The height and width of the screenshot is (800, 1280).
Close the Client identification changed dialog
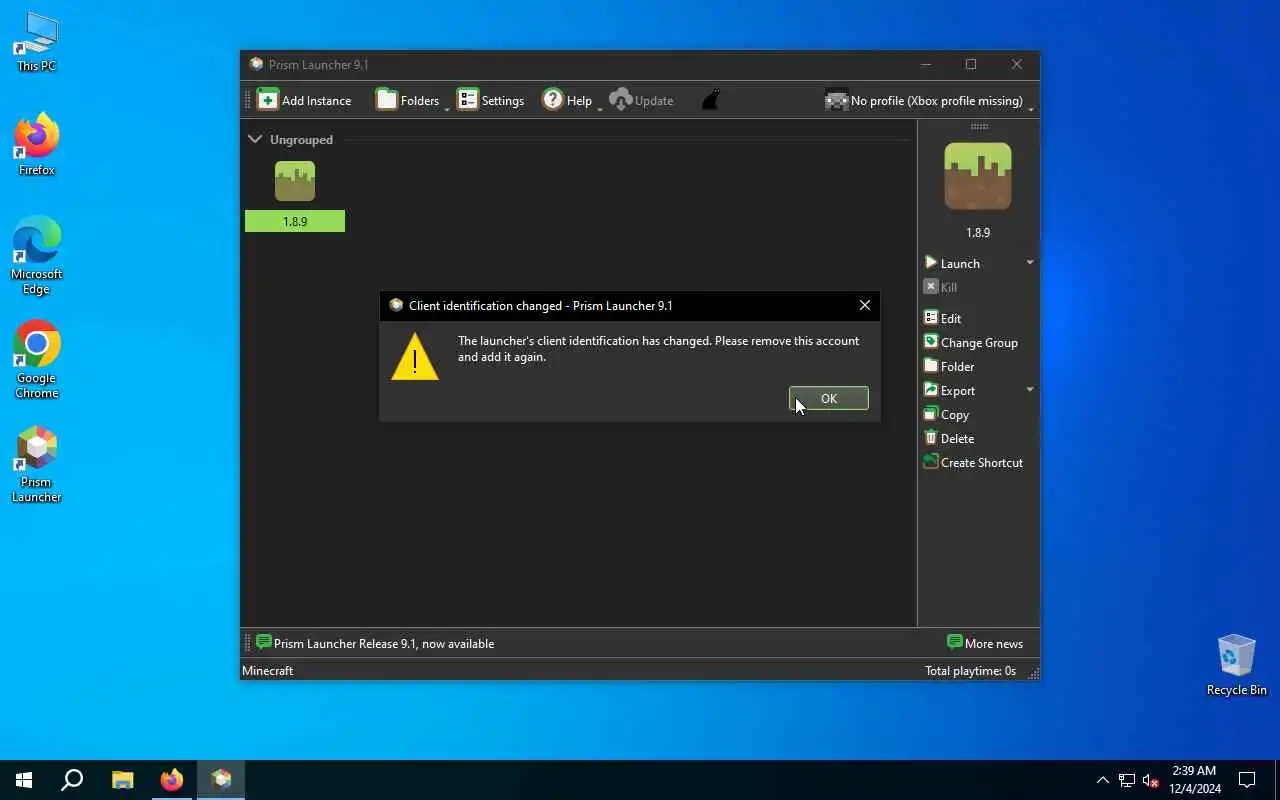865,305
